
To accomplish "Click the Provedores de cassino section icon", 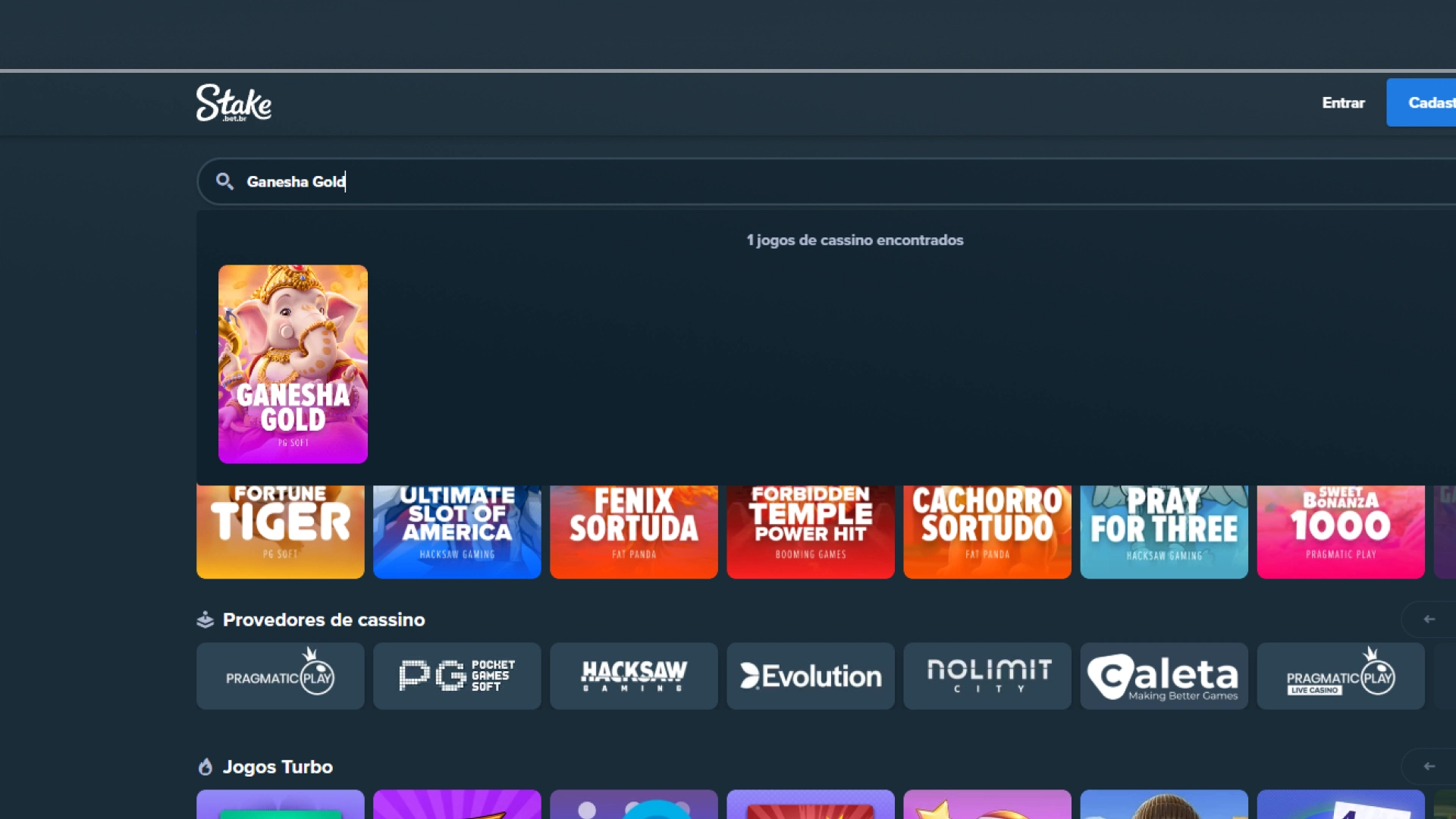I will (x=205, y=620).
